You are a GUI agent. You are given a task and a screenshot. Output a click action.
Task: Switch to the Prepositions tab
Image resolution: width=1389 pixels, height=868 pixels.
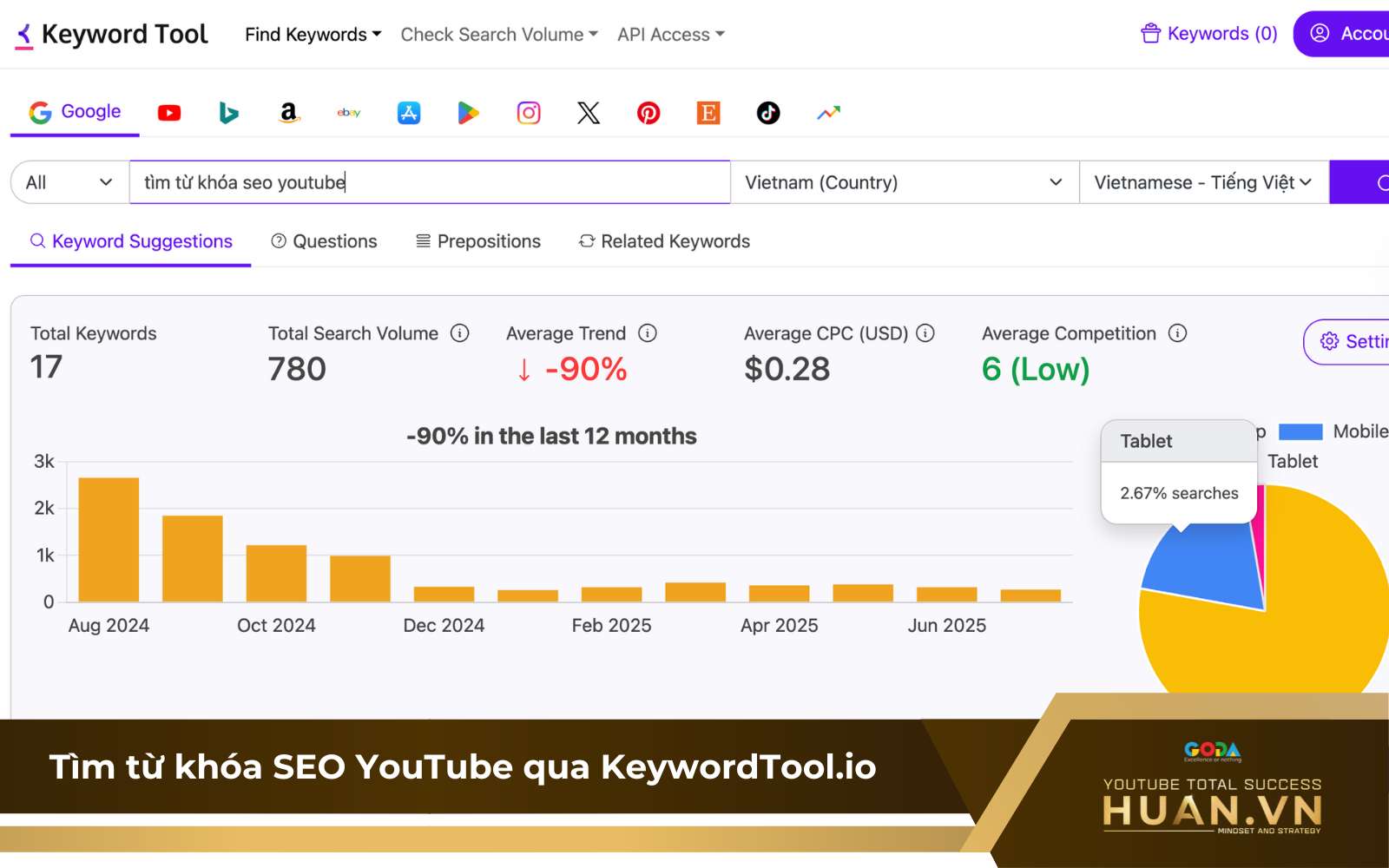click(478, 241)
